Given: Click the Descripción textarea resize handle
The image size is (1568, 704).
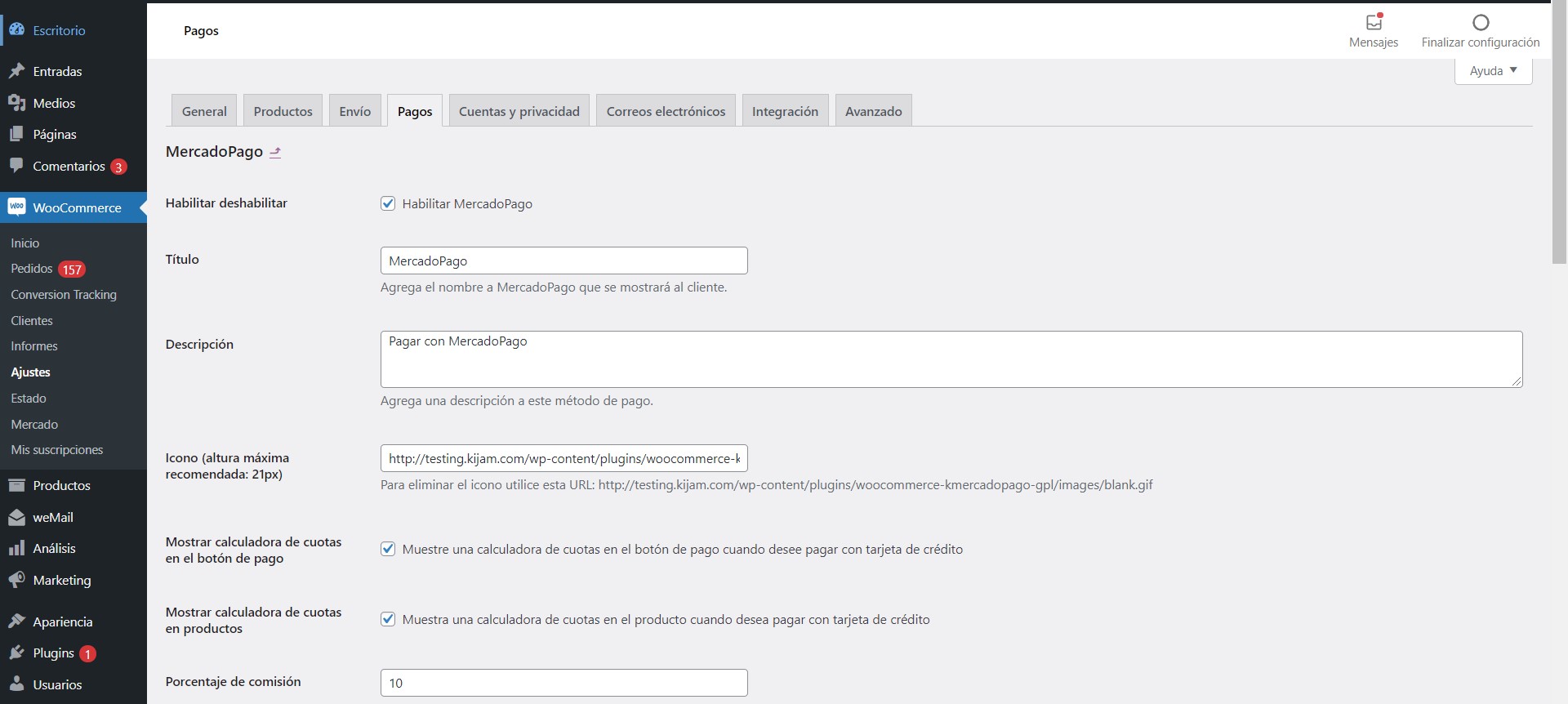Looking at the screenshot, I should [1517, 381].
